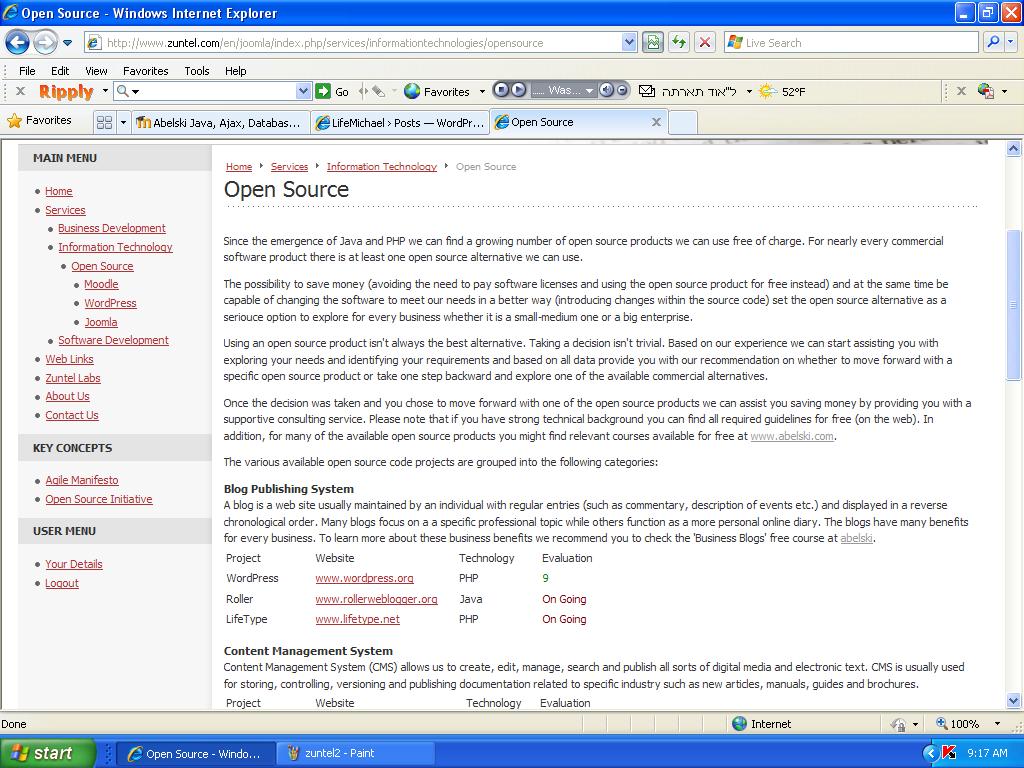Image resolution: width=1024 pixels, height=768 pixels.
Task: Click the vertical scrollbar down arrow
Action: (1013, 701)
